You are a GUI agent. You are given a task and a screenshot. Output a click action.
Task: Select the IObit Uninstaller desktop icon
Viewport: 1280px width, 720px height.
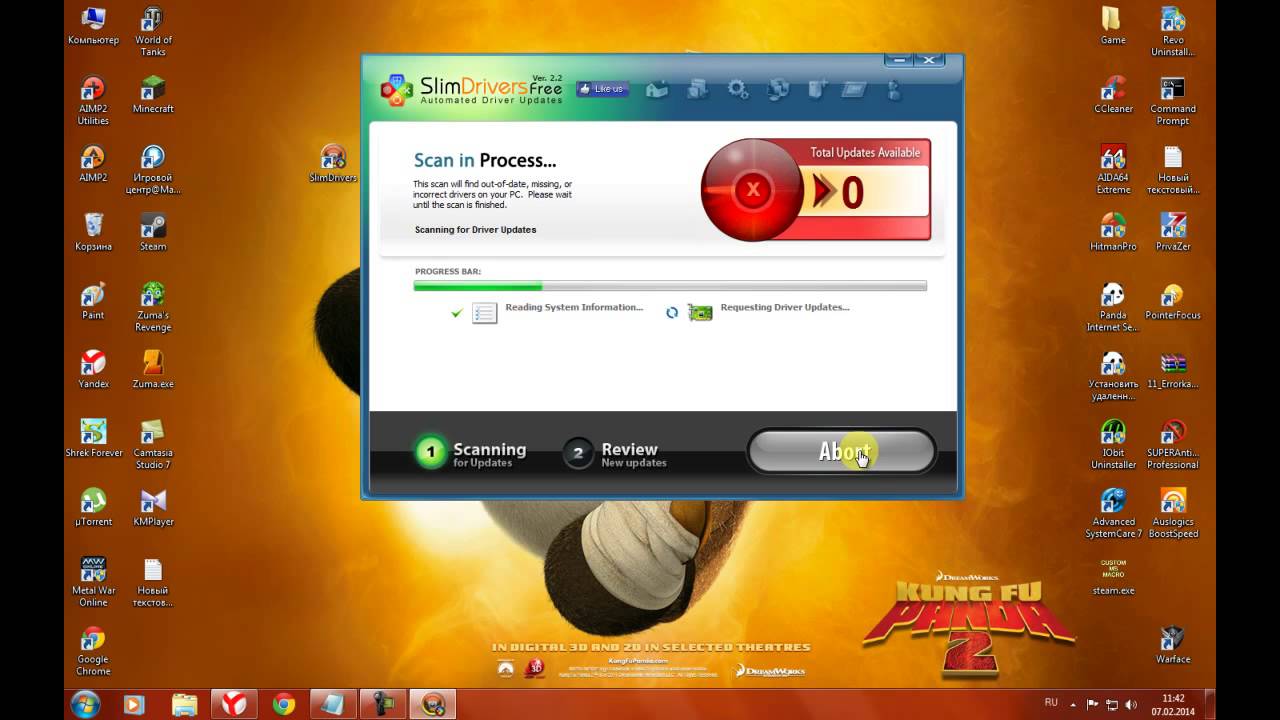click(x=1113, y=445)
